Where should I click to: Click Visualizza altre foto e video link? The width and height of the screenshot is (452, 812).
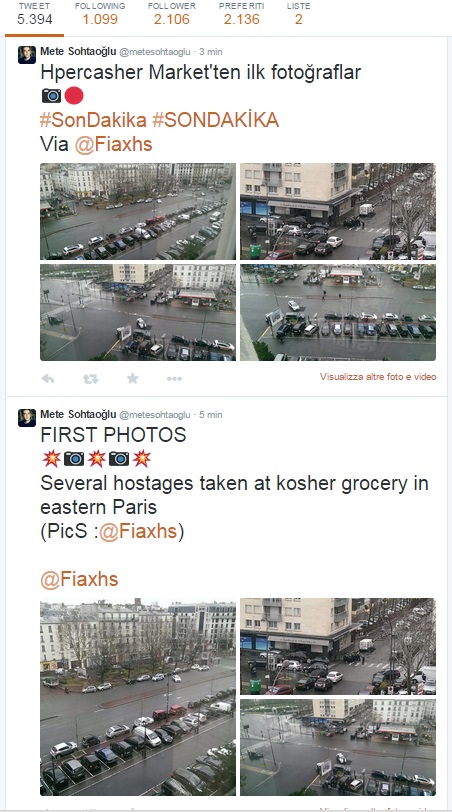point(378,377)
